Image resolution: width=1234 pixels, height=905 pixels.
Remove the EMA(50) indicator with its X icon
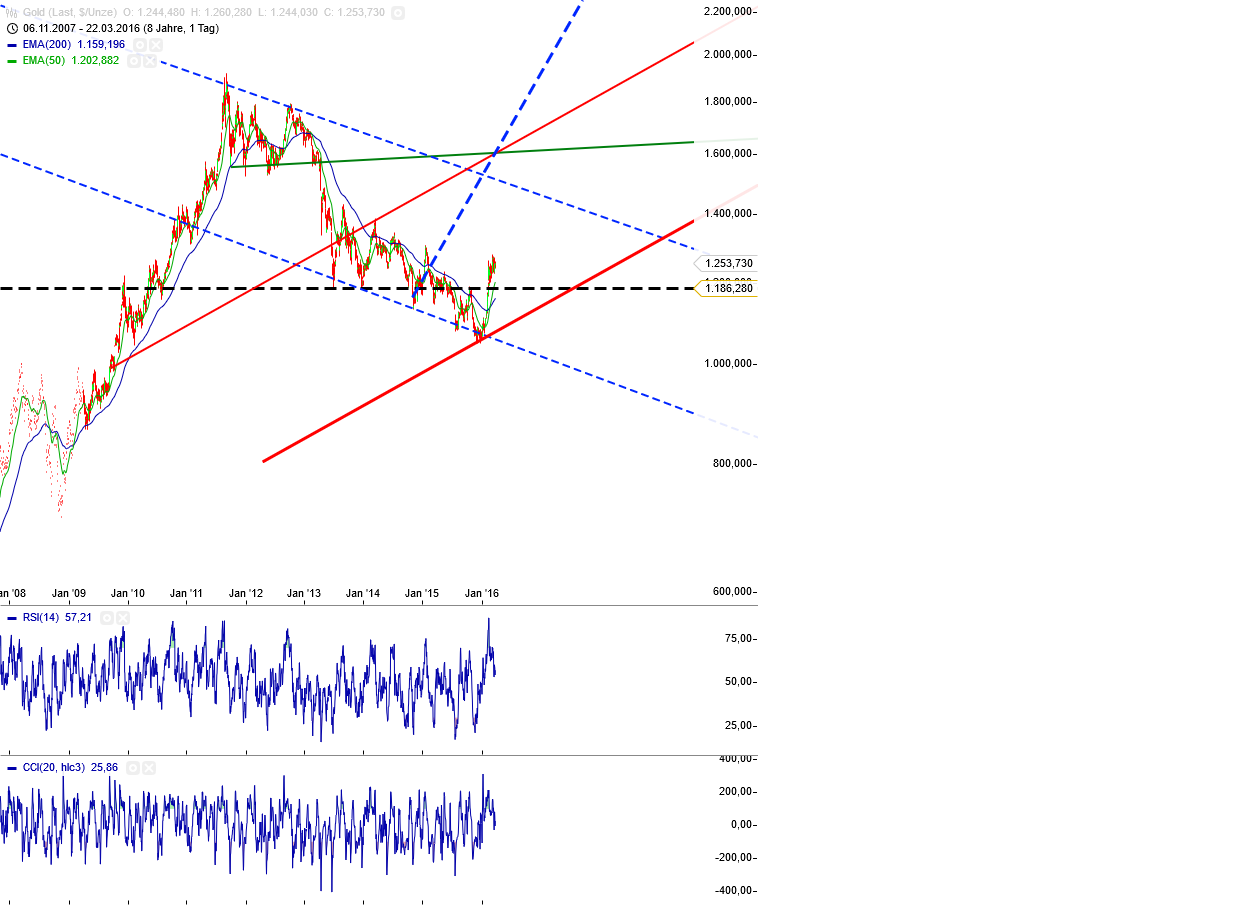(149, 61)
